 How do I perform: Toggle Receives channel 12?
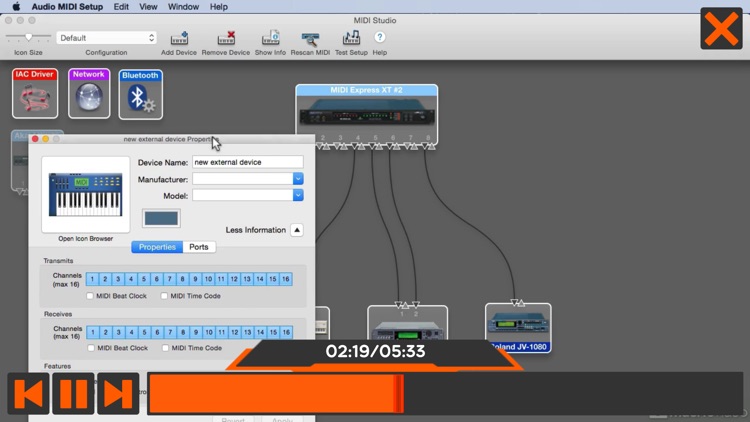coord(235,332)
